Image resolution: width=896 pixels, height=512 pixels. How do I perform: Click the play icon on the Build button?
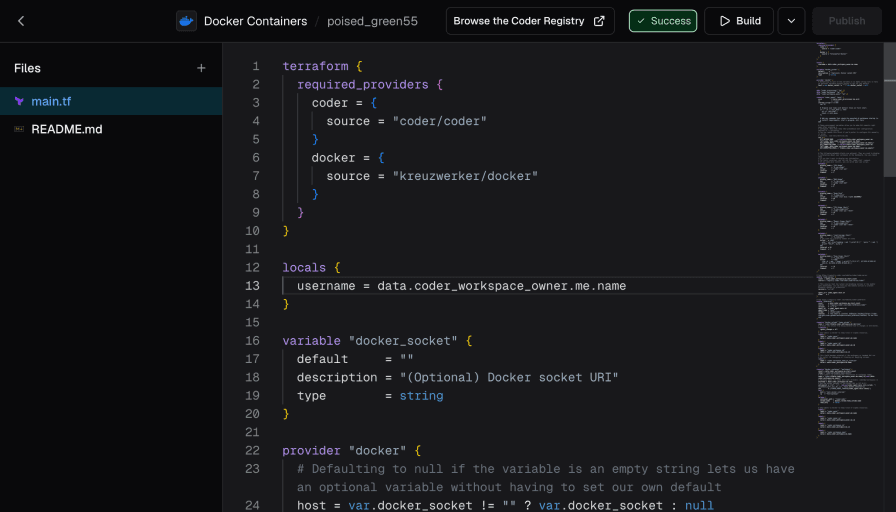(725, 21)
